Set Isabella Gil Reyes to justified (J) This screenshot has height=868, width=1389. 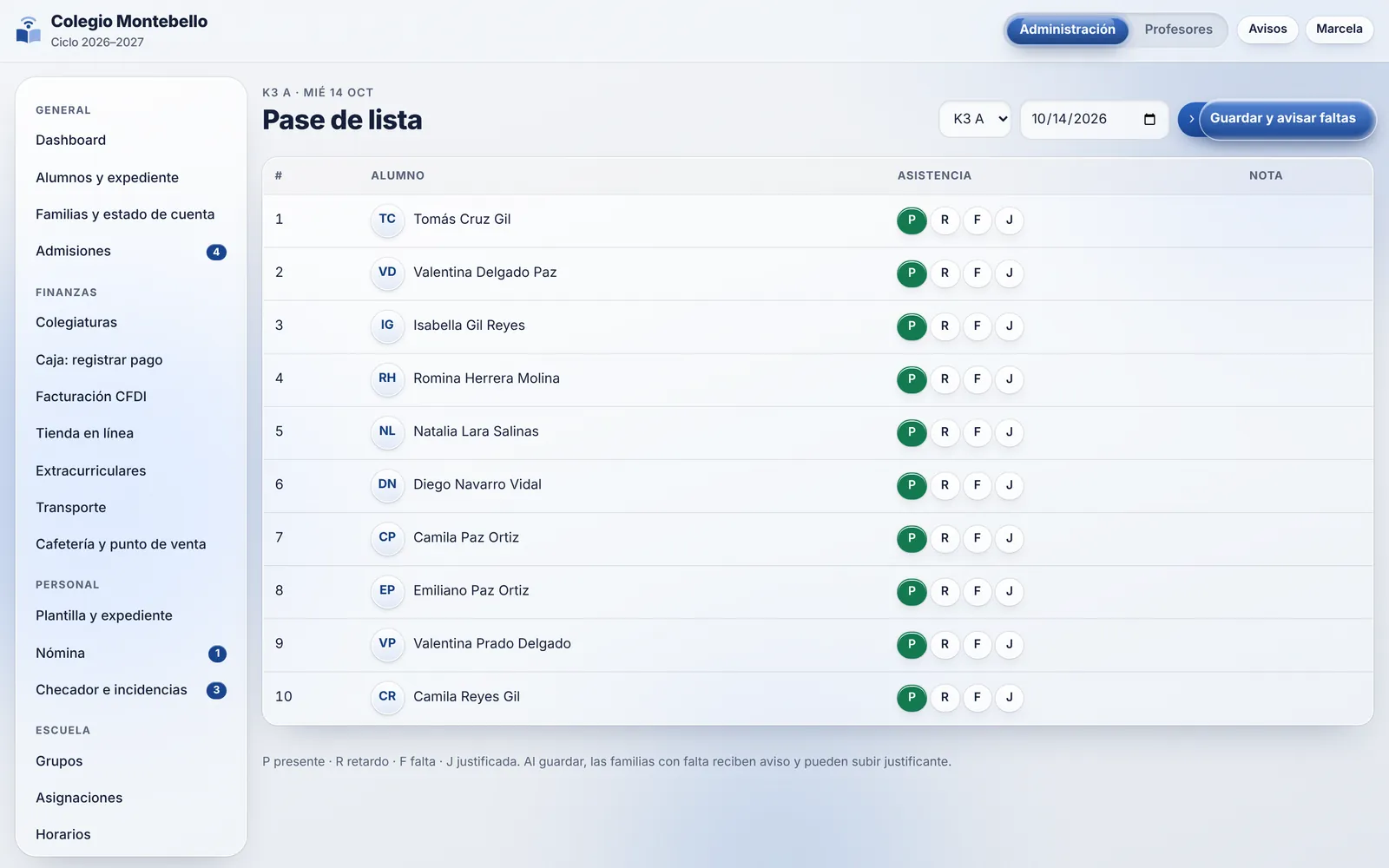pos(1009,326)
